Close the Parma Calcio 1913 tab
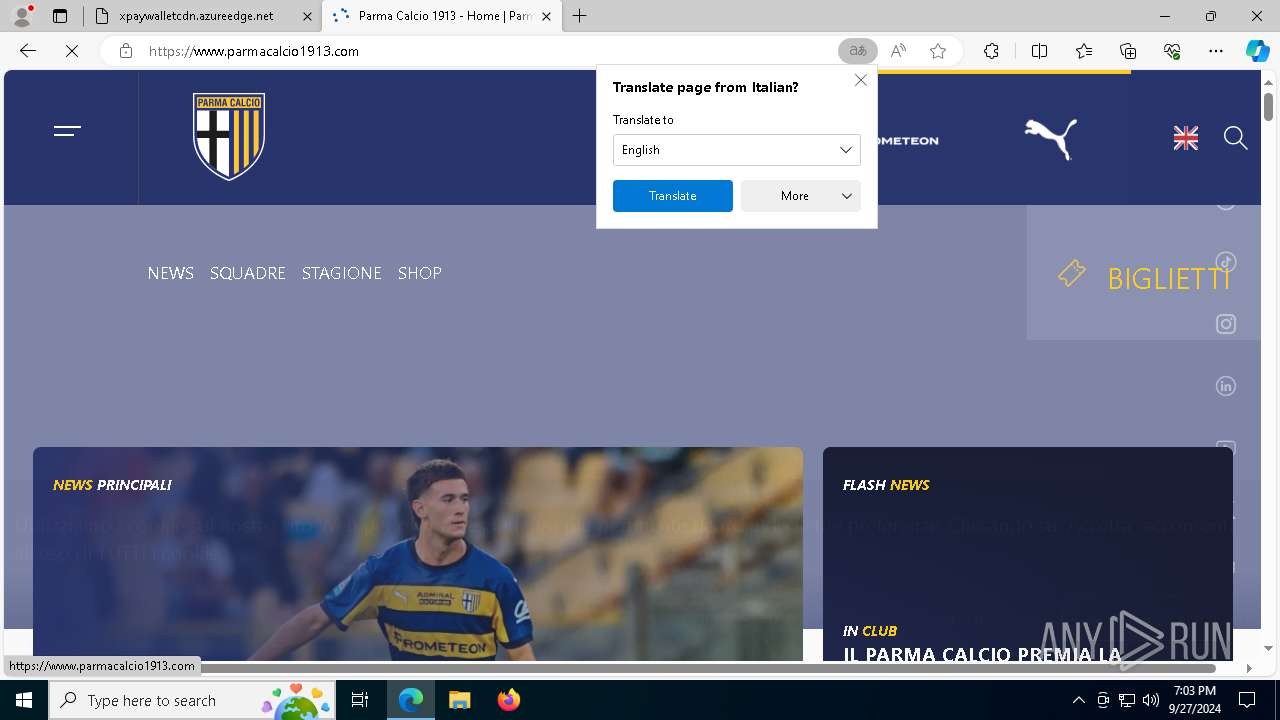The width and height of the screenshot is (1280, 720). (x=546, y=16)
